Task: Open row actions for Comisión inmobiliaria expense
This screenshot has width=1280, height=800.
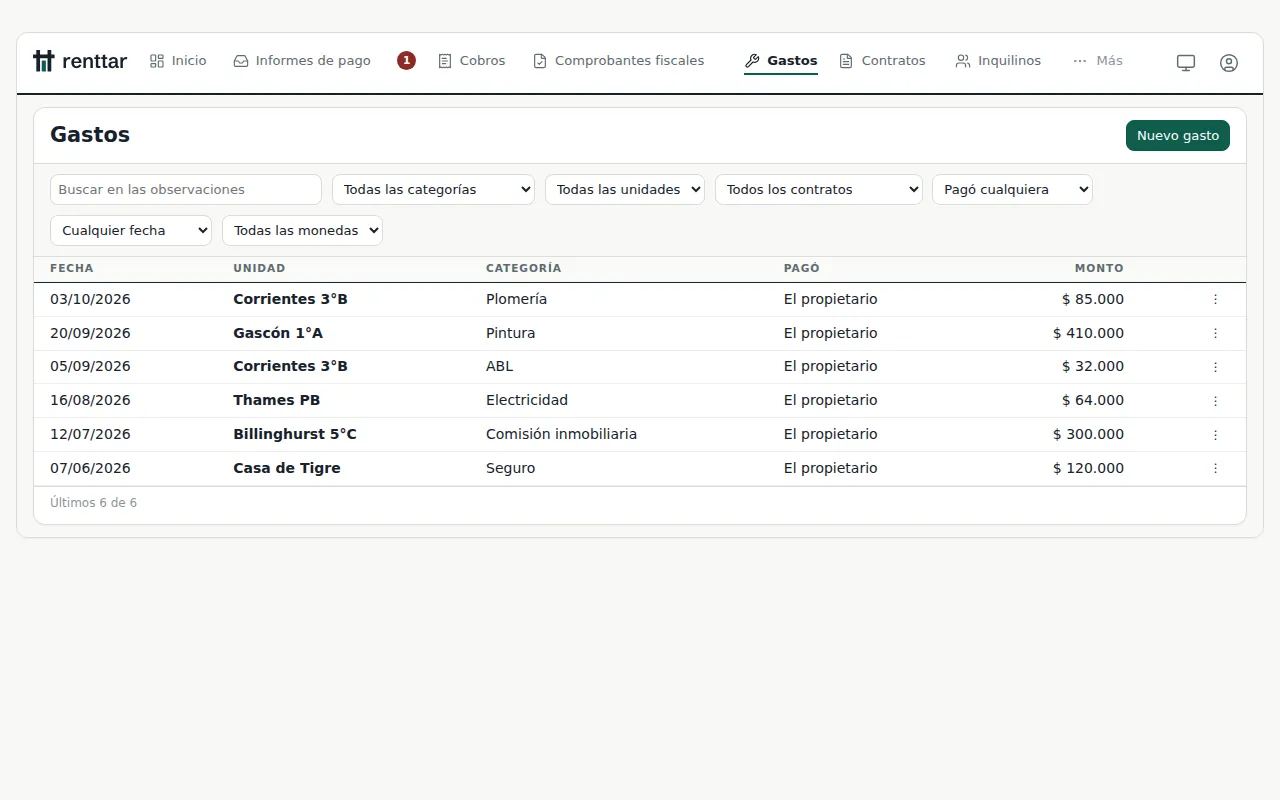Action: (1216, 435)
